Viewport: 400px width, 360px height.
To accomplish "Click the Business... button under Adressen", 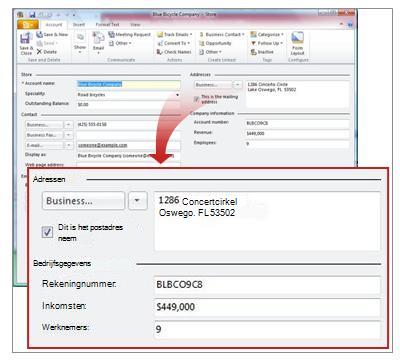I will (x=83, y=201).
